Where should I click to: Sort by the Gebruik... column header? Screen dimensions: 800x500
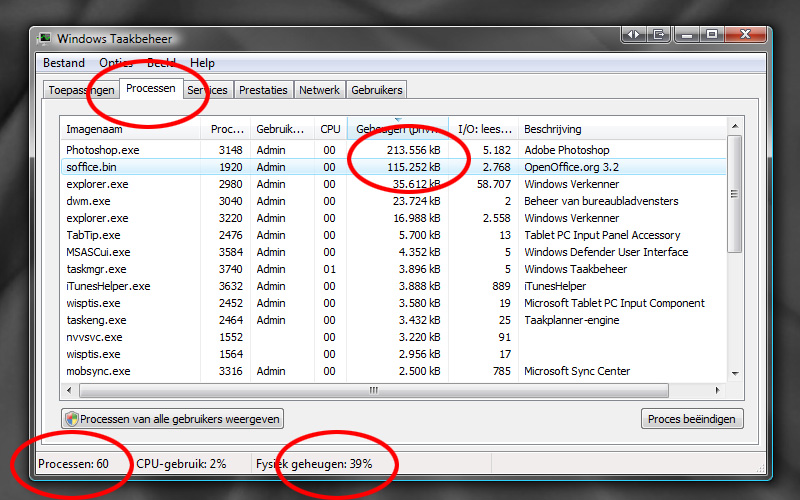pyautogui.click(x=282, y=129)
